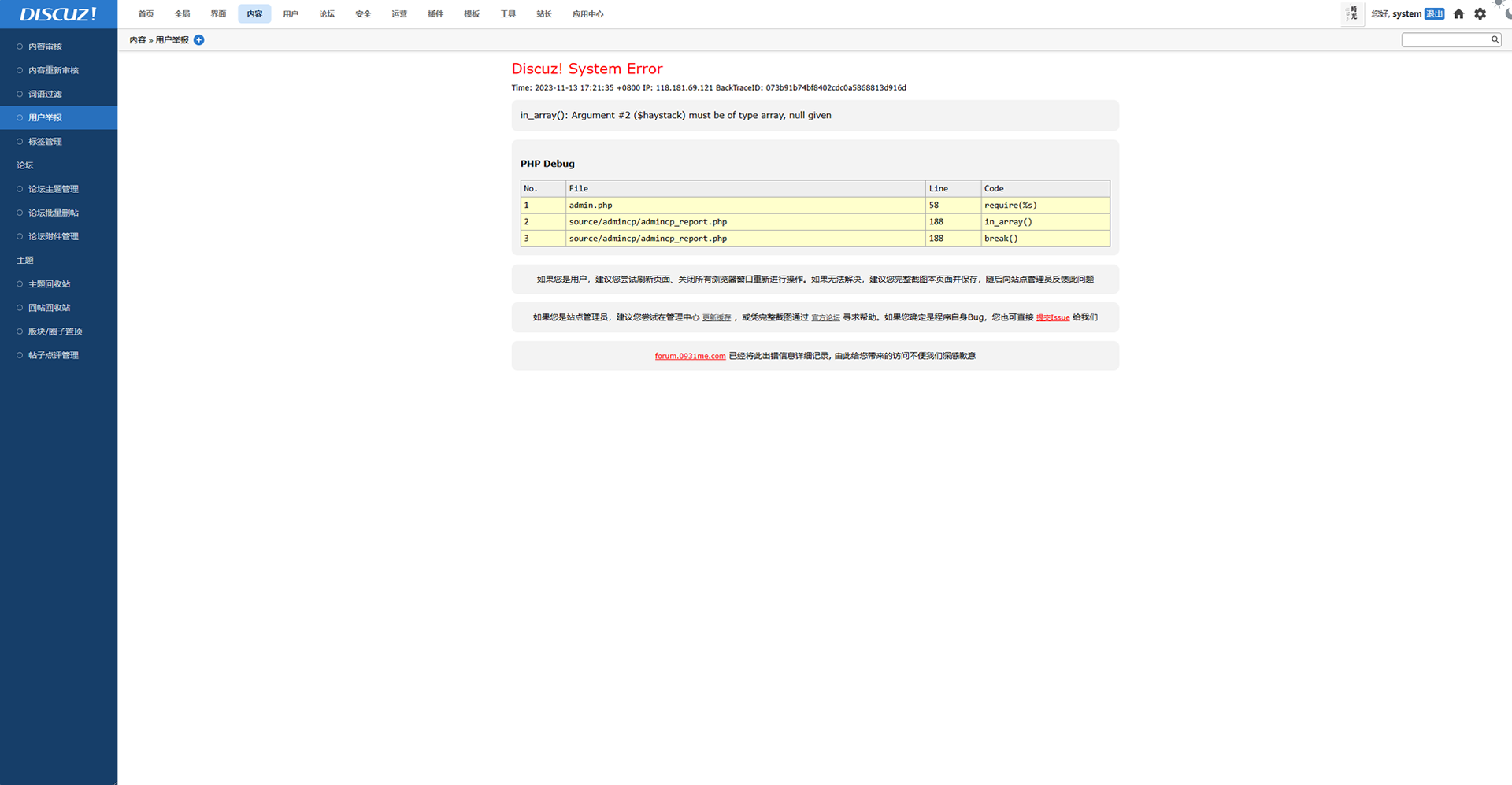
Task: Click the admin.php file cell
Action: coord(745,205)
